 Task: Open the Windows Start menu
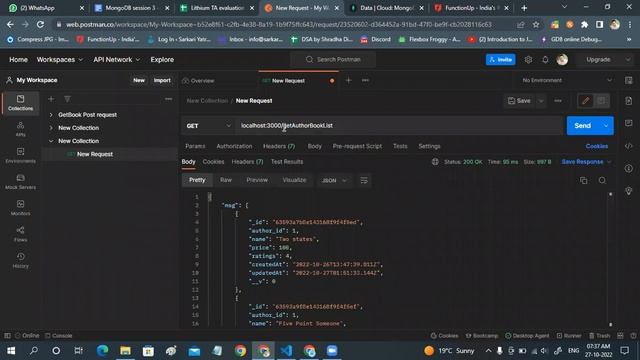click(x=11, y=351)
